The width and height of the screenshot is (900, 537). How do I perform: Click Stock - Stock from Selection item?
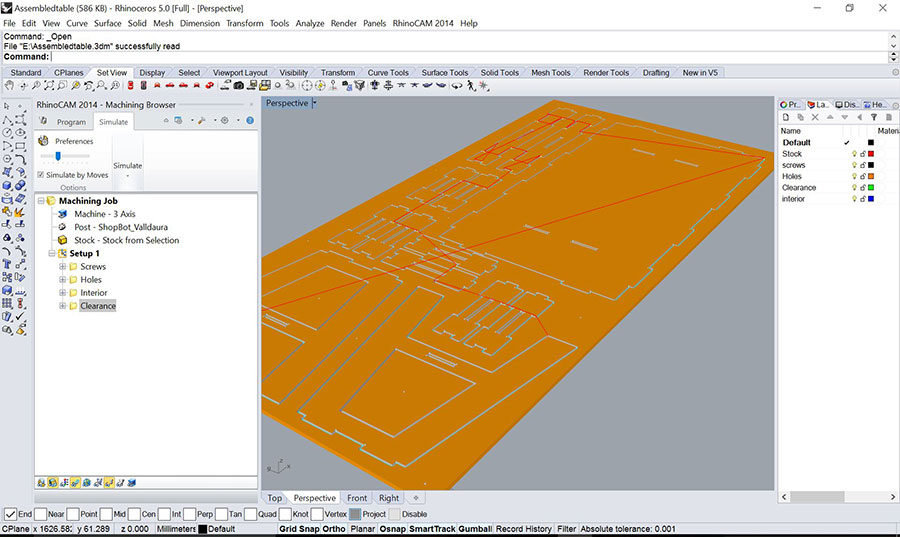pyautogui.click(x=126, y=240)
